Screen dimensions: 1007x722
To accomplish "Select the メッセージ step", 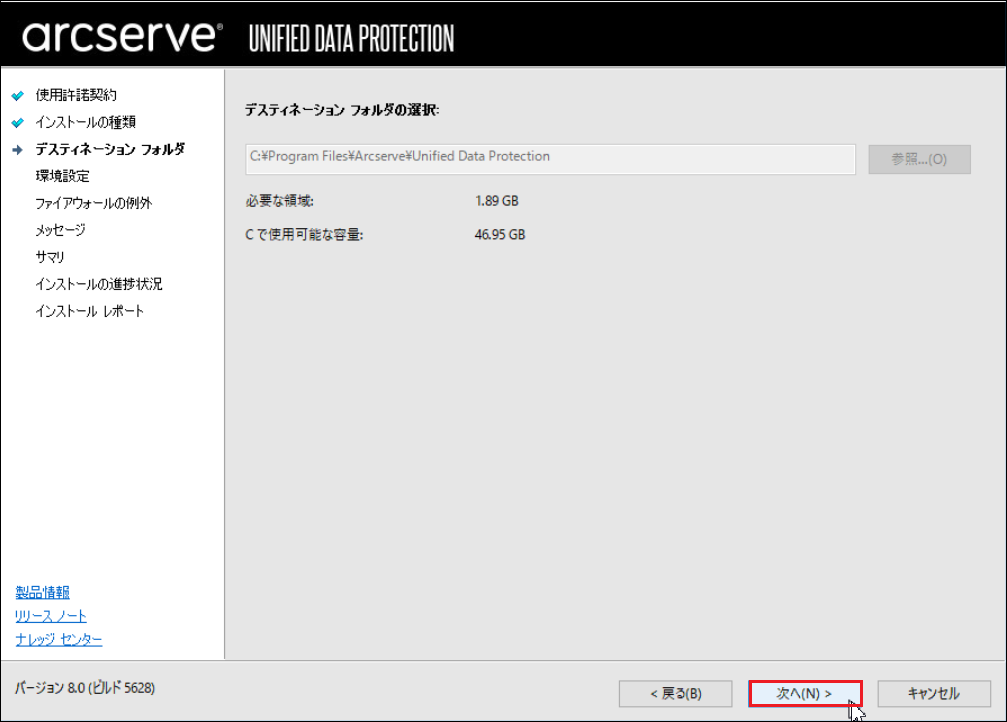I will 60,230.
